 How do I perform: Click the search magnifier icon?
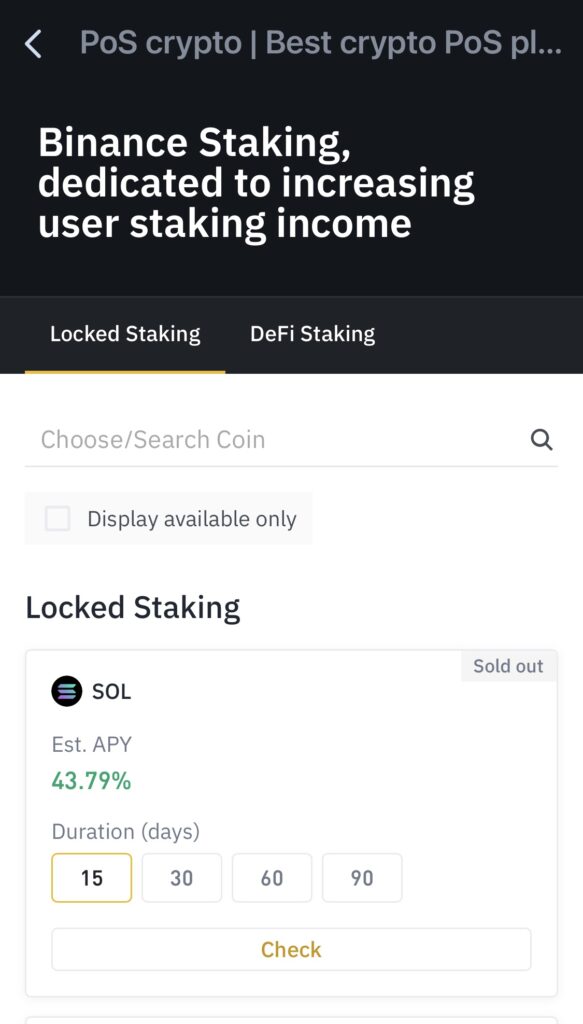(541, 440)
